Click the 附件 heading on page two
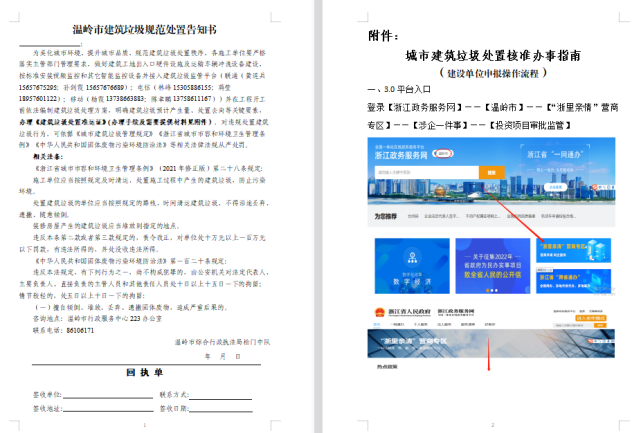Viewport: 641px width, 433px height. pyautogui.click(x=374, y=36)
